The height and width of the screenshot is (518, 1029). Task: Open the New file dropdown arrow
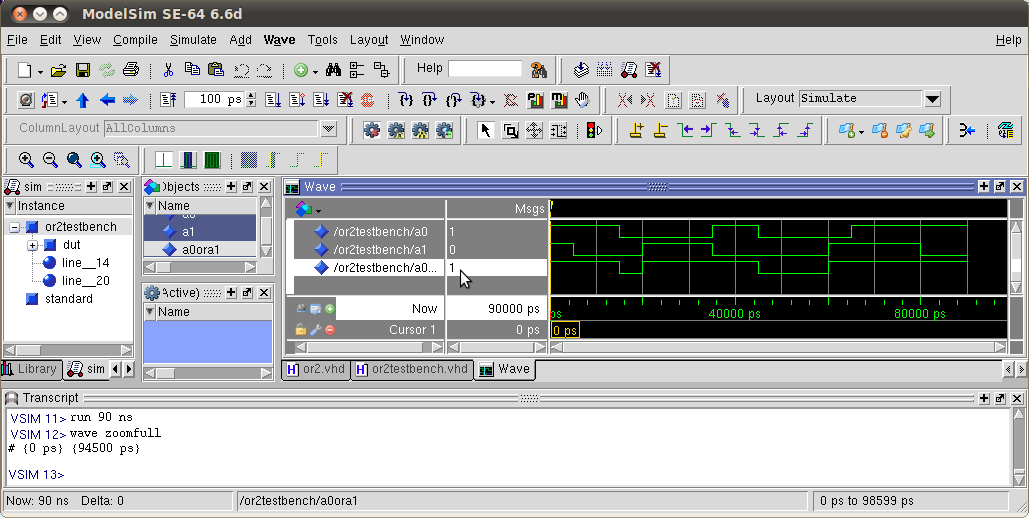(41, 71)
